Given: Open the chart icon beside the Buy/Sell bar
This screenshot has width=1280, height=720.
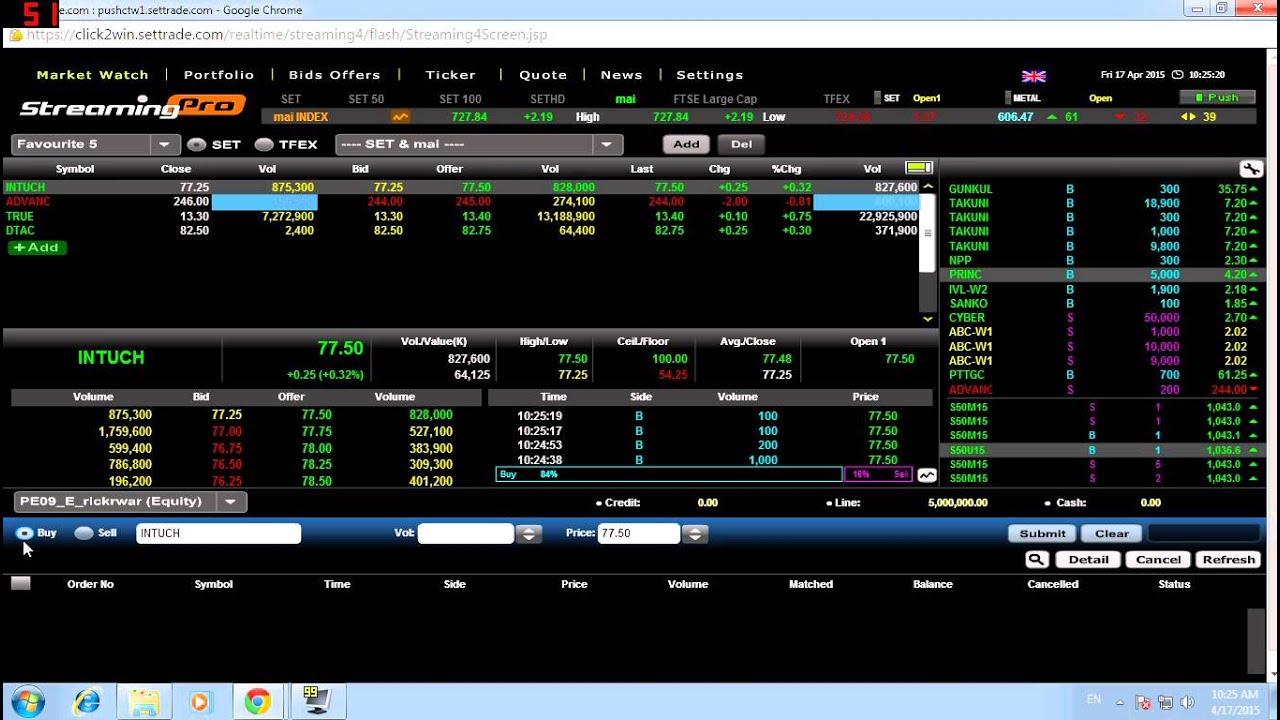Looking at the screenshot, I should coord(927,475).
